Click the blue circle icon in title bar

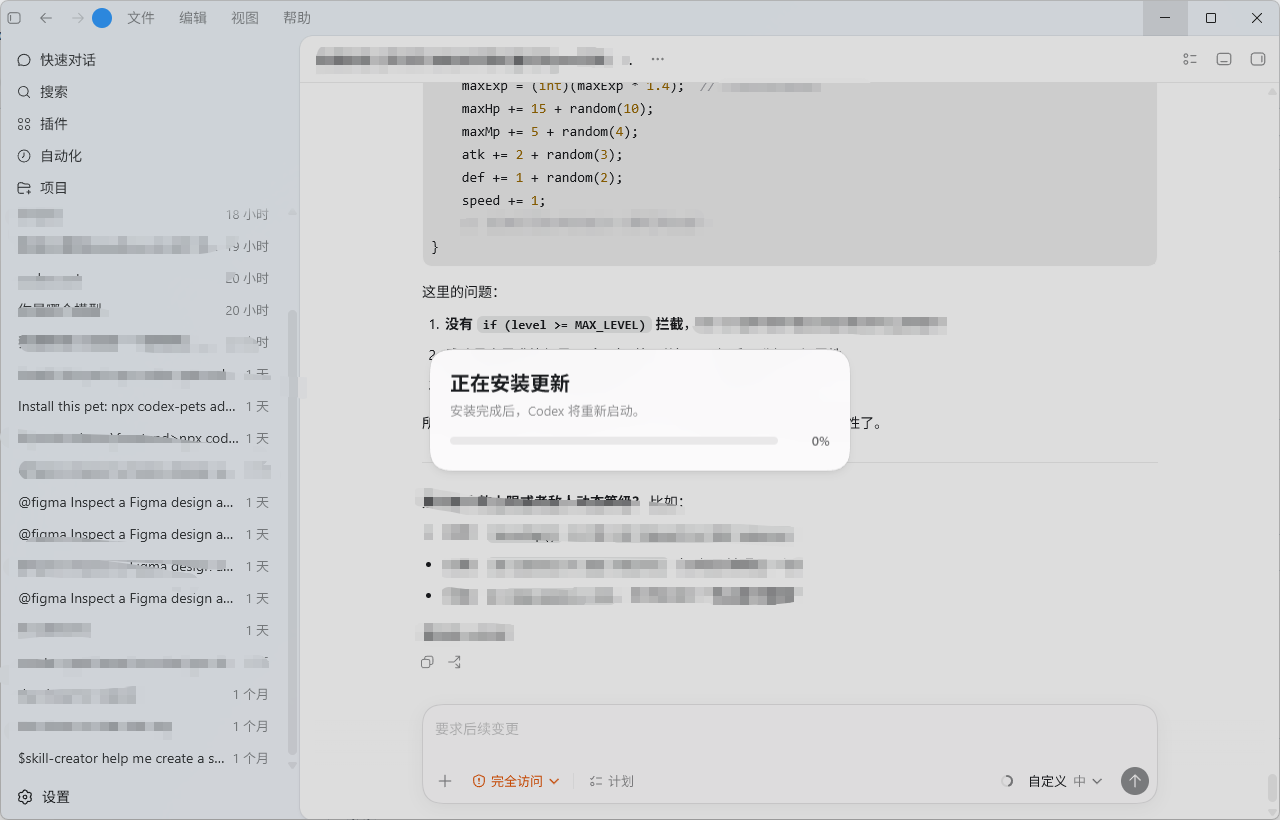102,18
